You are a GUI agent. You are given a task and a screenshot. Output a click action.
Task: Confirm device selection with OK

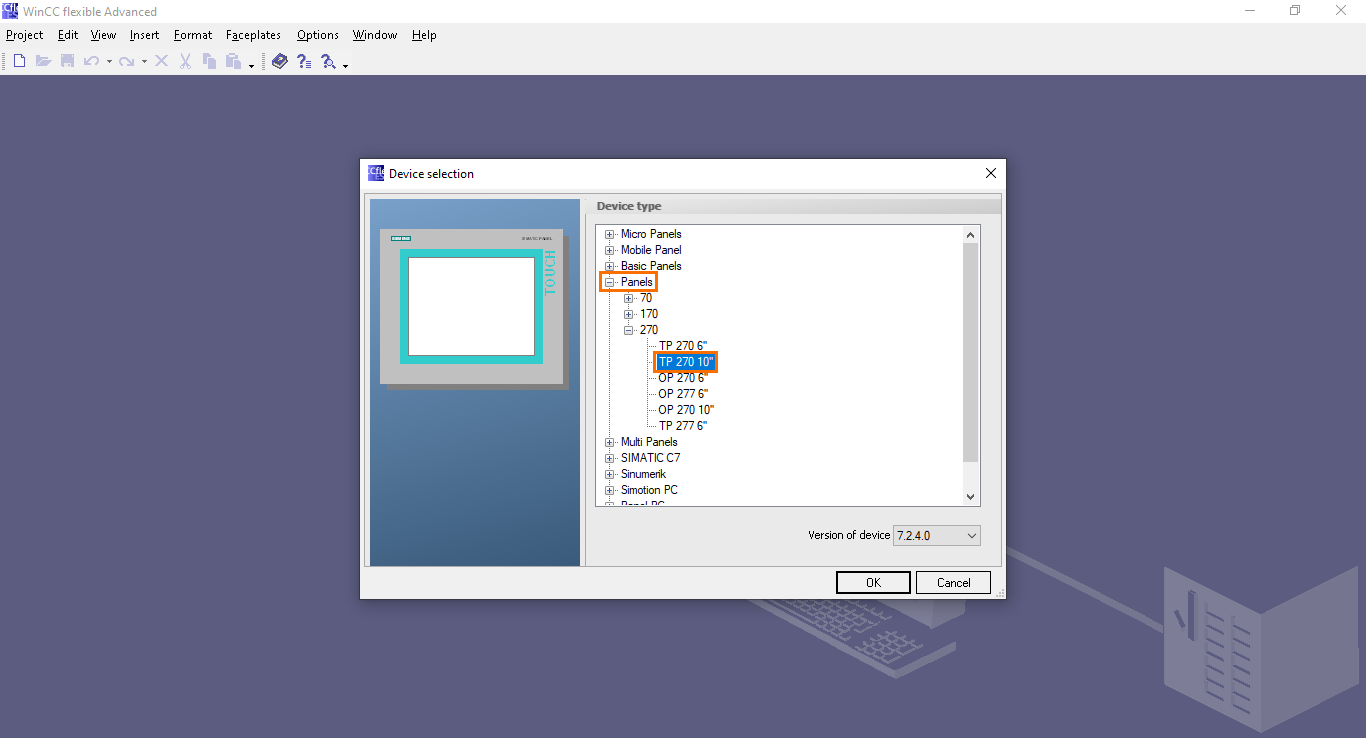pyautogui.click(x=873, y=583)
